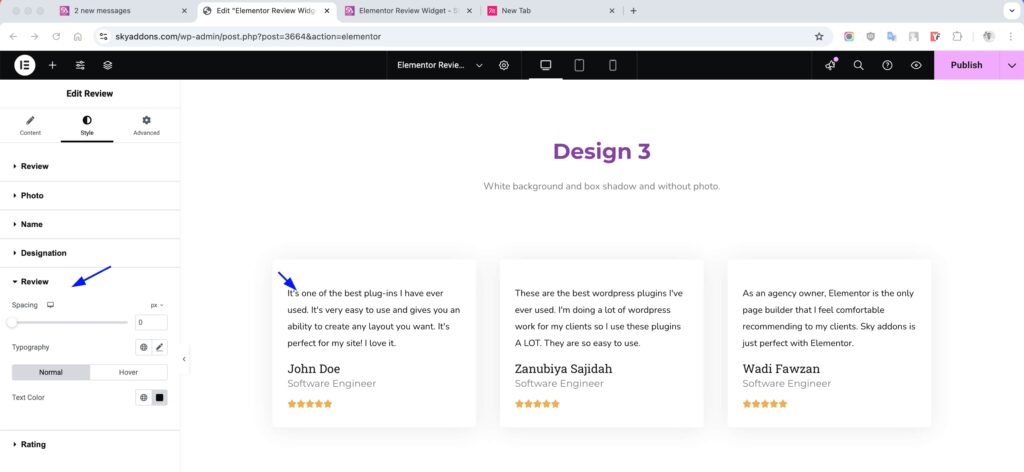Viewport: 1024px width, 472px height.
Task: Expand the Rating section
Action: tap(90, 445)
